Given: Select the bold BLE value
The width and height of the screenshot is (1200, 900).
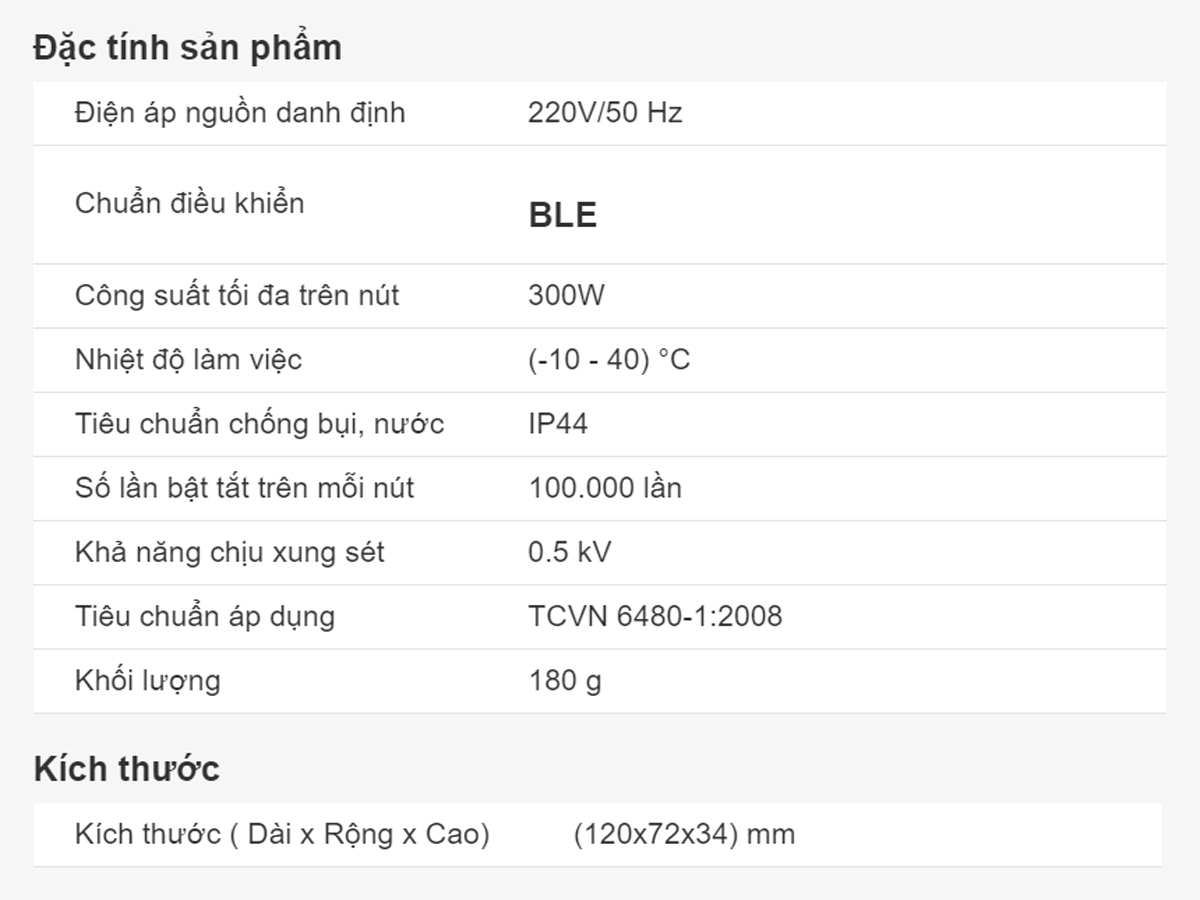Looking at the screenshot, I should [x=562, y=216].
